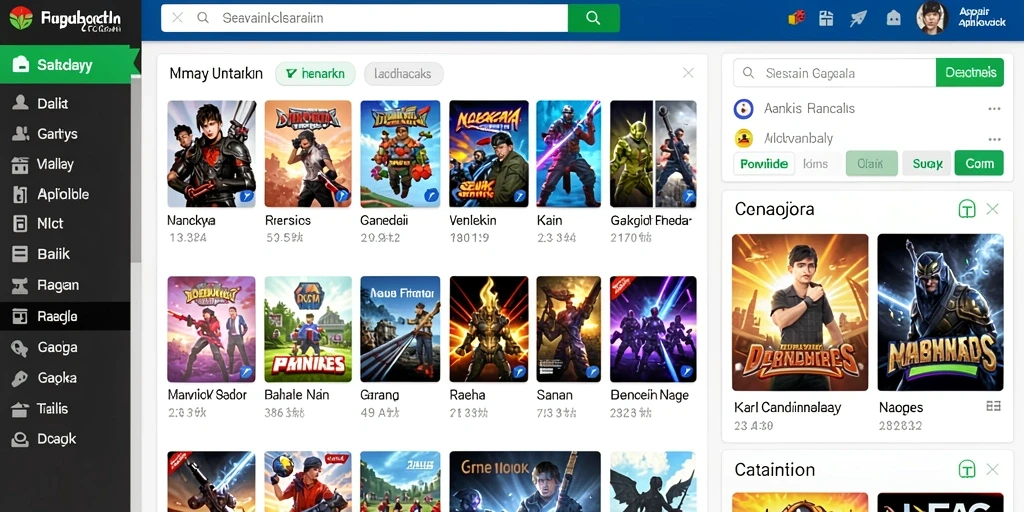The height and width of the screenshot is (512, 1024).
Task: Click the green T icon beside Cenaojora
Action: [x=967, y=209]
